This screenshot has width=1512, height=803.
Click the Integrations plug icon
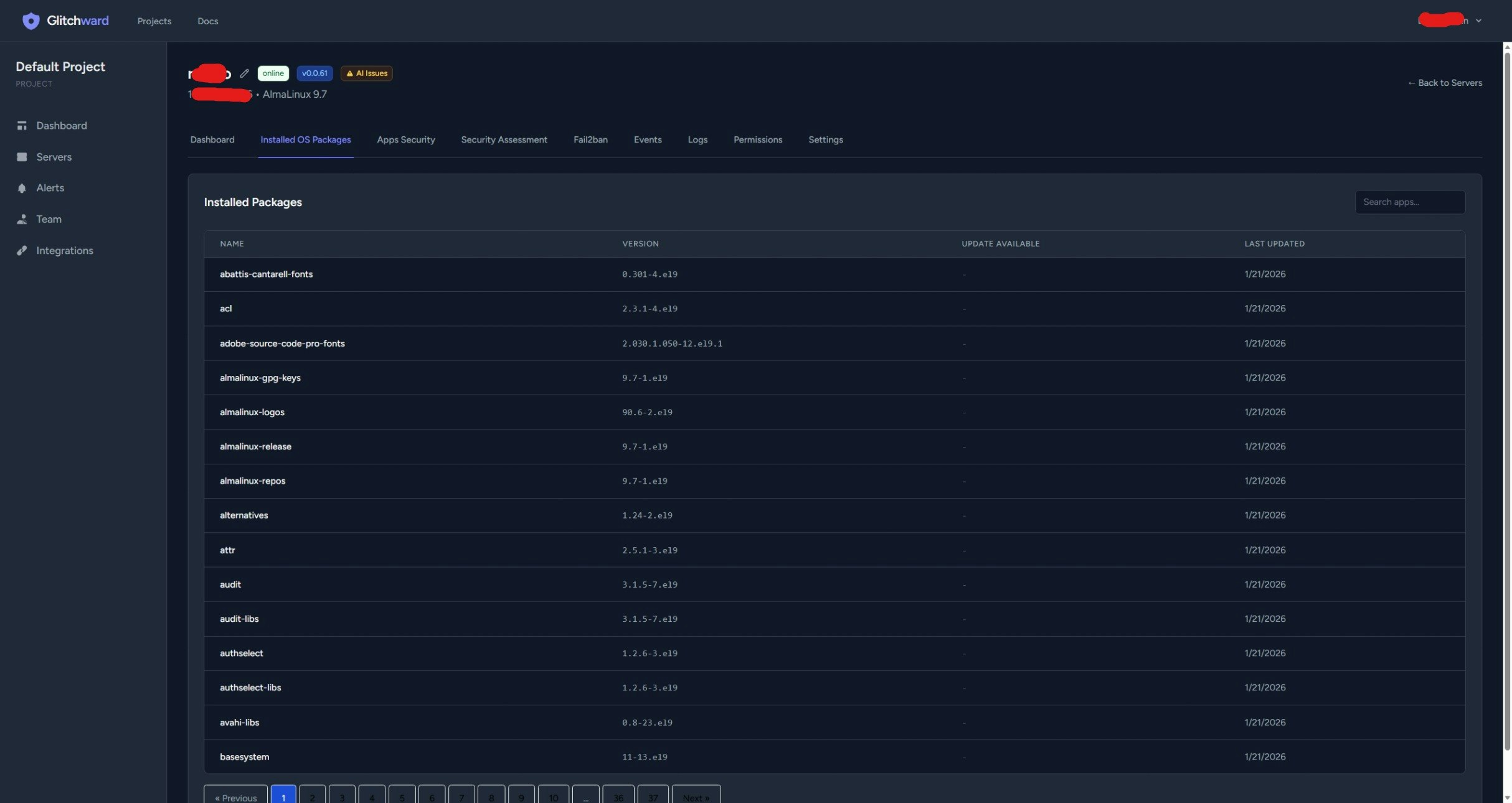[x=22, y=250]
